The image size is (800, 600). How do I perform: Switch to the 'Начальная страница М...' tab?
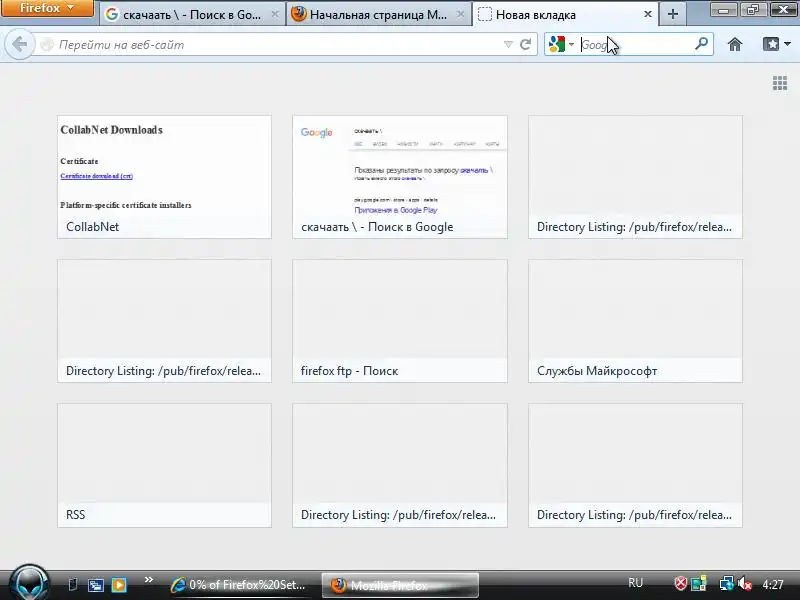(378, 15)
